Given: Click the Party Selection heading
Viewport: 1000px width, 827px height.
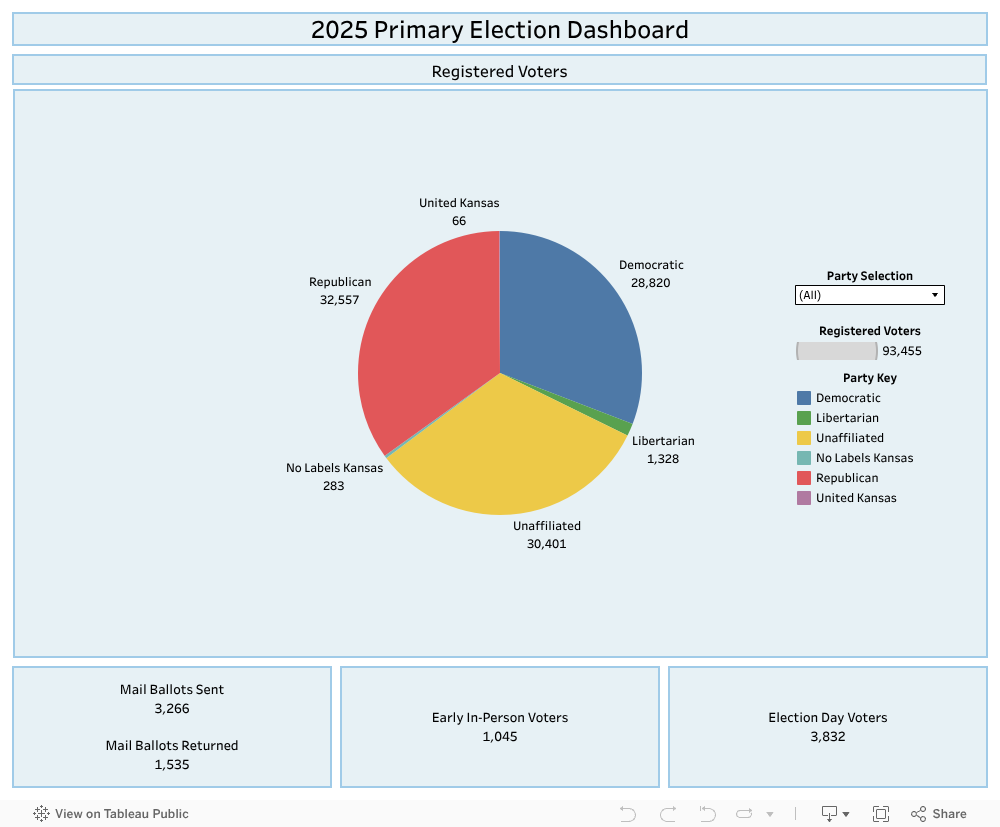Looking at the screenshot, I should tap(869, 275).
